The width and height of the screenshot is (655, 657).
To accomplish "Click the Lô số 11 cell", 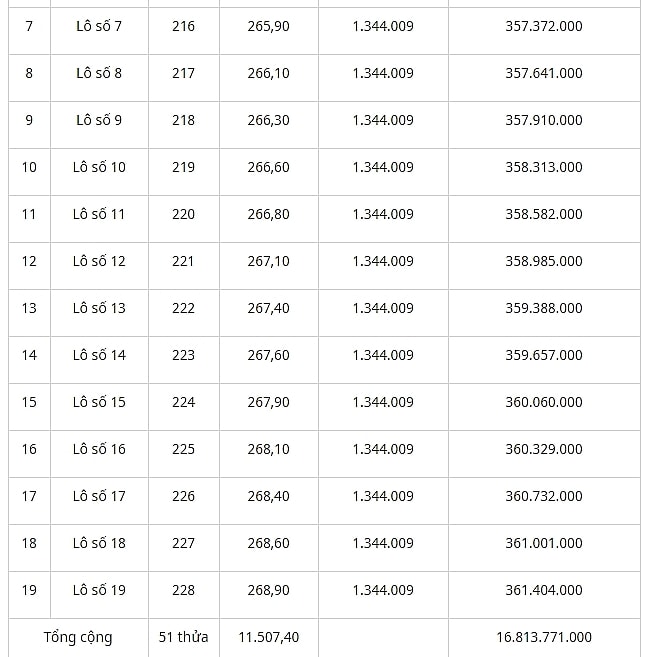I will tap(99, 214).
